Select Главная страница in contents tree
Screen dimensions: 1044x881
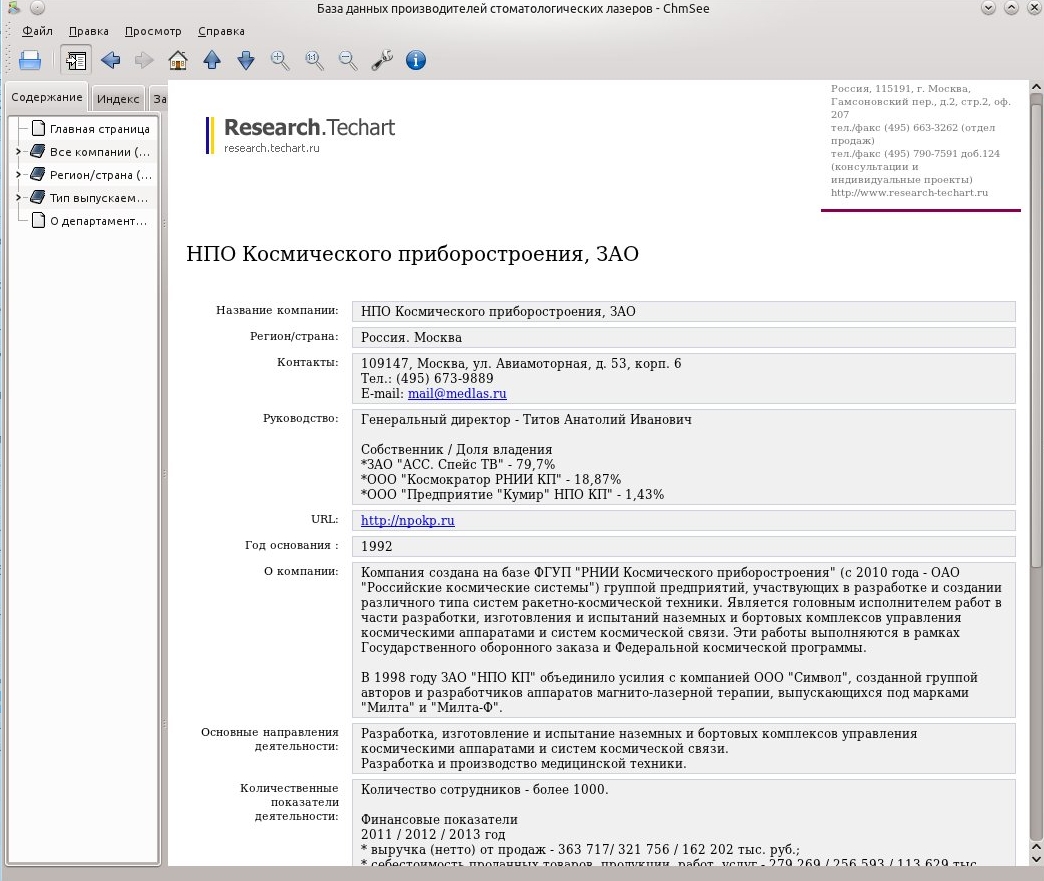(x=100, y=129)
